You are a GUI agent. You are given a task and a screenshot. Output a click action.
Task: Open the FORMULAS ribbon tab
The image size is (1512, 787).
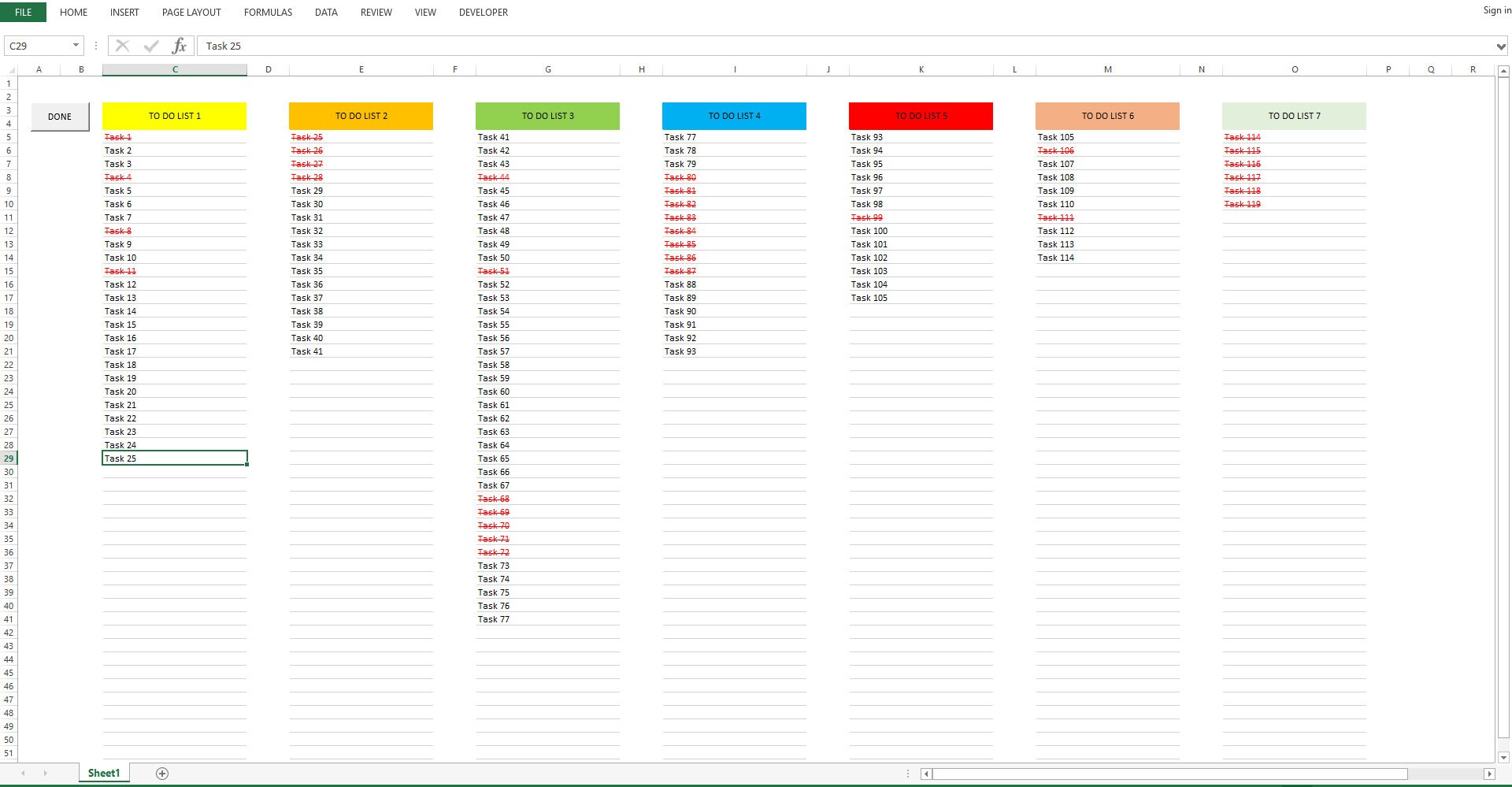[268, 12]
